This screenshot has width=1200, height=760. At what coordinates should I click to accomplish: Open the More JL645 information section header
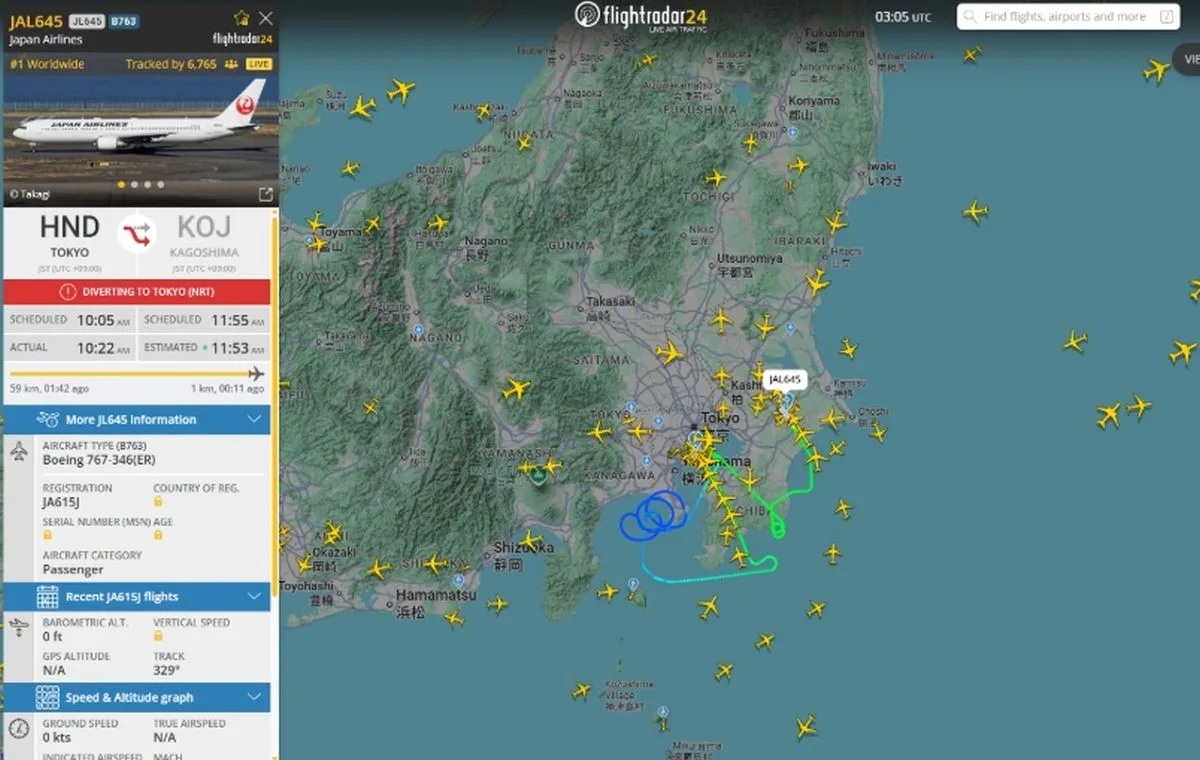[137, 419]
